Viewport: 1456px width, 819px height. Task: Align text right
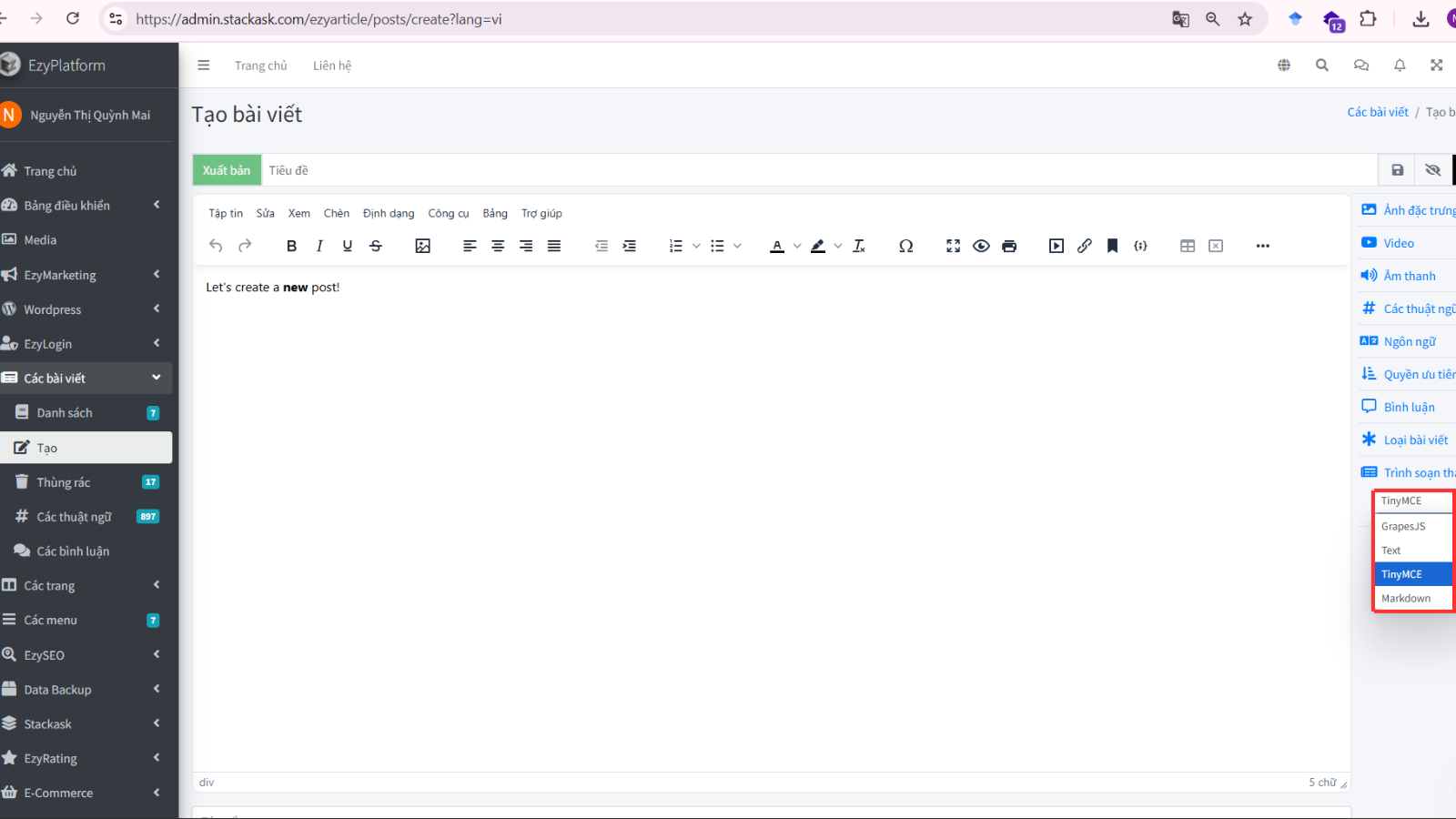[526, 246]
